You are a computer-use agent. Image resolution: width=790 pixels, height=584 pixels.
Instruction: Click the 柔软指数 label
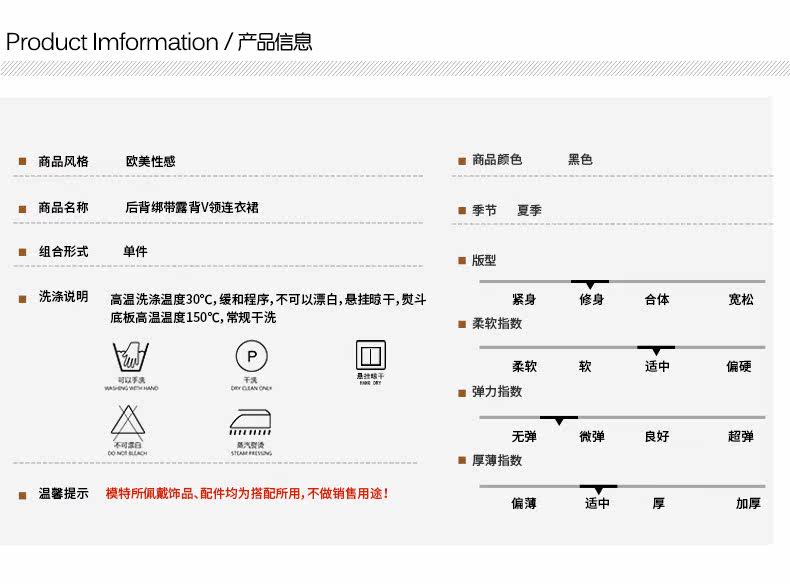click(x=497, y=323)
